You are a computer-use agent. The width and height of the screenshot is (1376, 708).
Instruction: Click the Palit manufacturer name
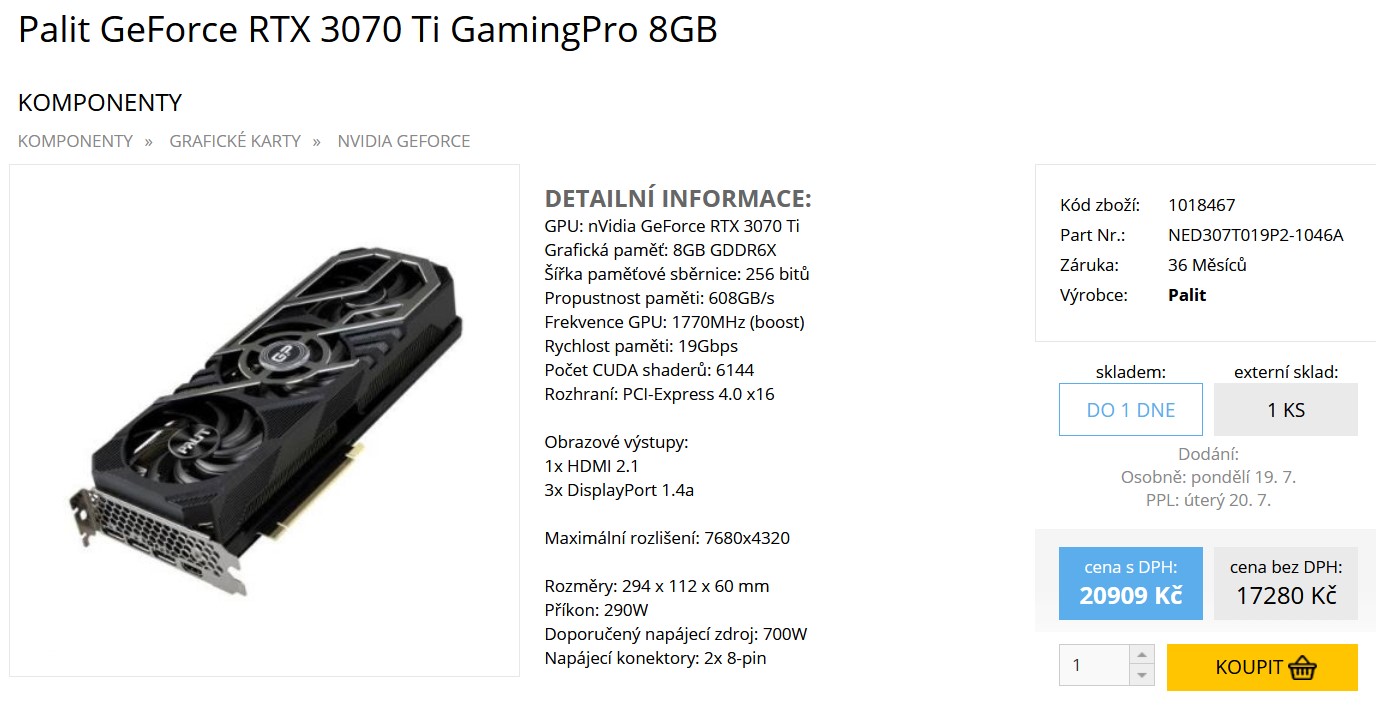pos(1187,295)
